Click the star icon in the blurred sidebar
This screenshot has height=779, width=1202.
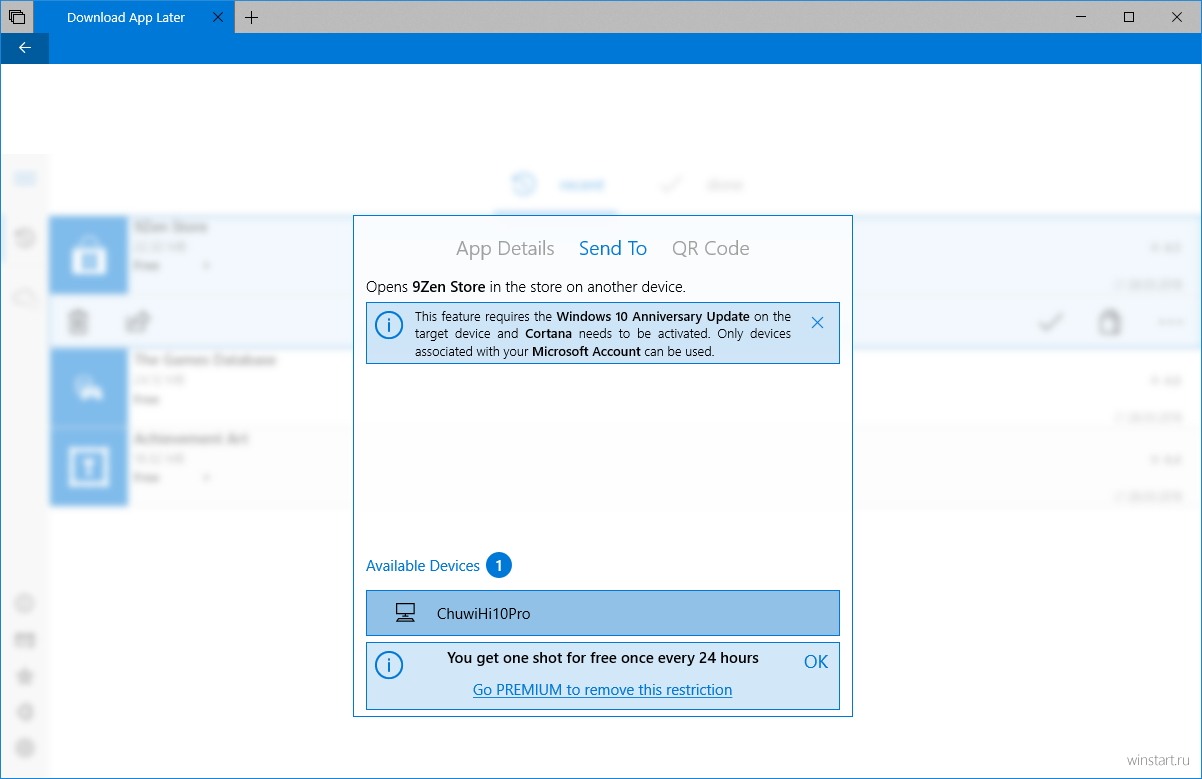pos(25,676)
